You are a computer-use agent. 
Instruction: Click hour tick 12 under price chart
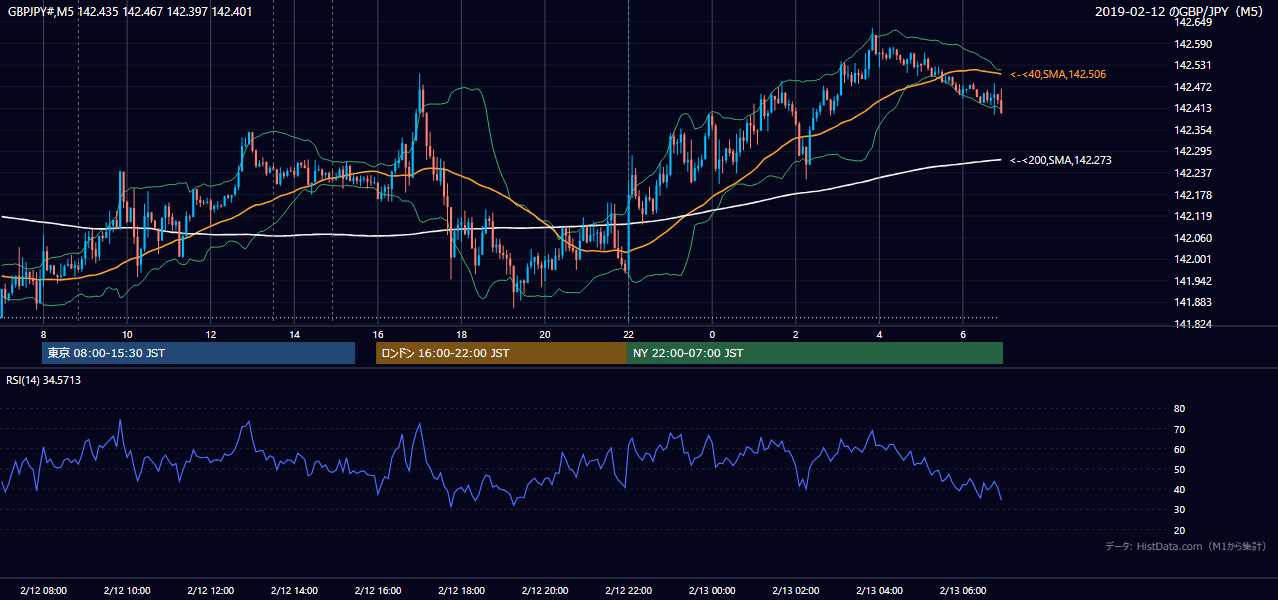210,333
